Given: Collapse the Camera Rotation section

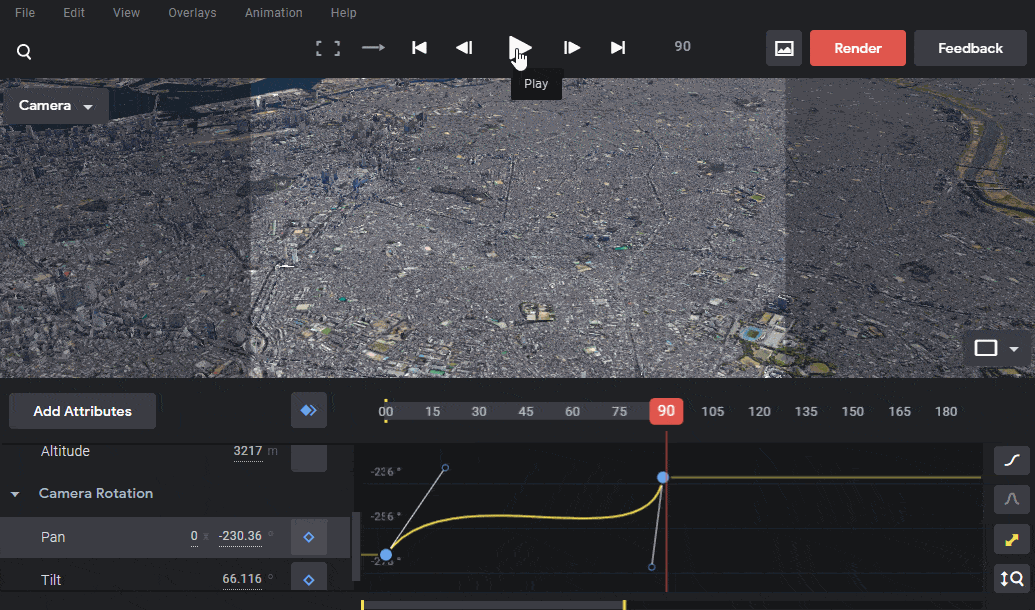Looking at the screenshot, I should (x=15, y=494).
